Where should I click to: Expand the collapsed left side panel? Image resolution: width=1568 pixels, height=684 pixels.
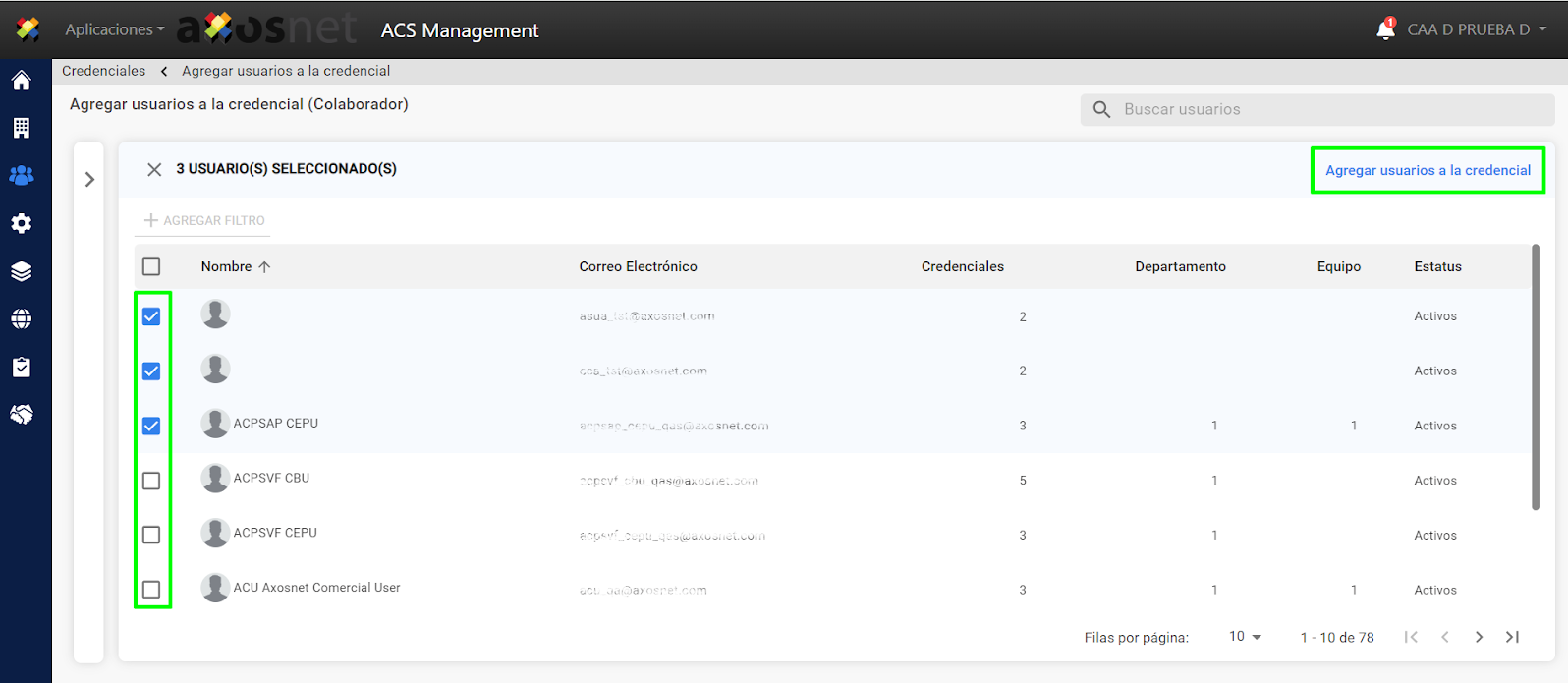pos(89,179)
